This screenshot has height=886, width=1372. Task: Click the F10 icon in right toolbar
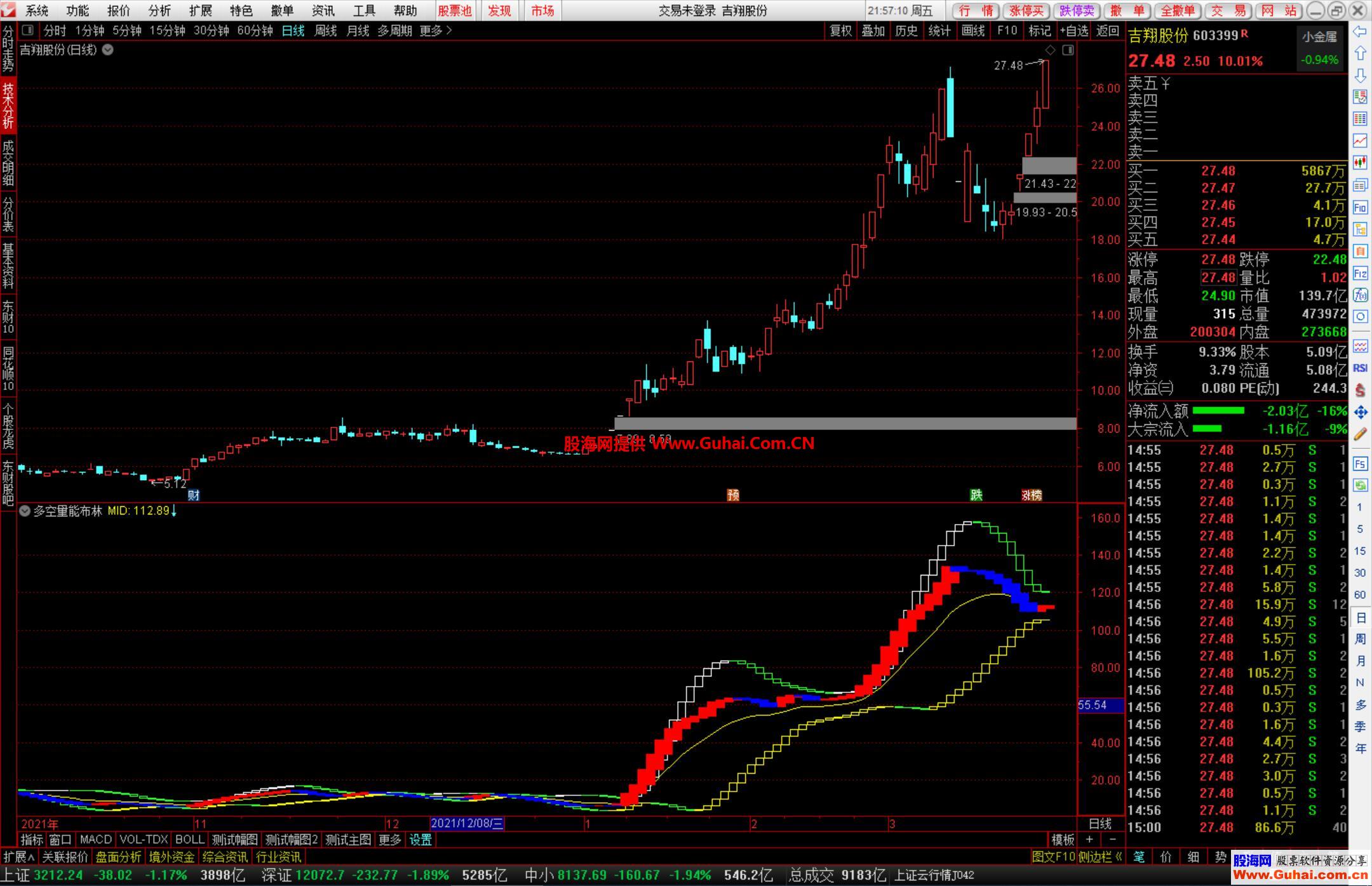tap(1360, 207)
